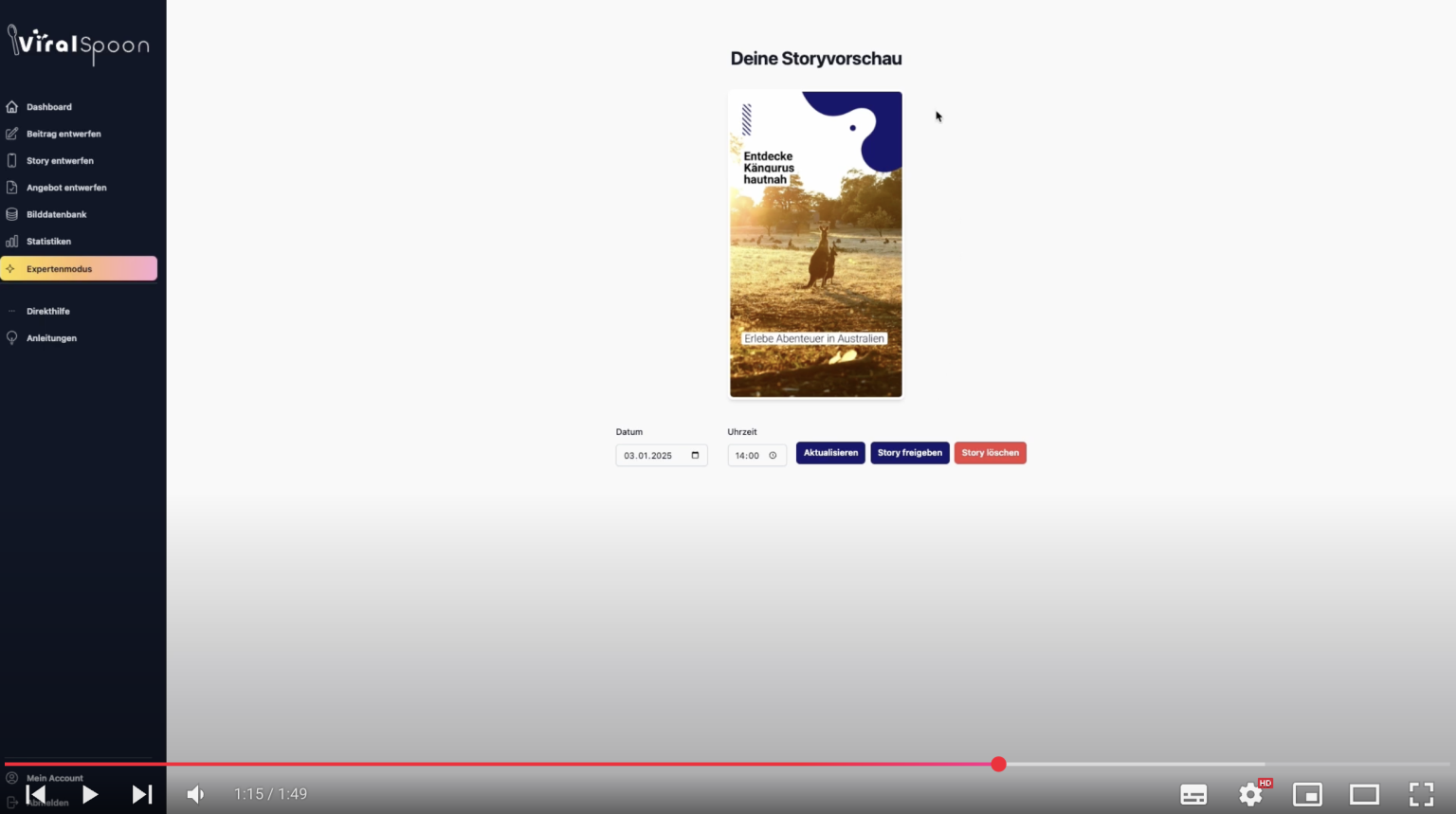
Task: Mute the video volume
Action: 195,794
